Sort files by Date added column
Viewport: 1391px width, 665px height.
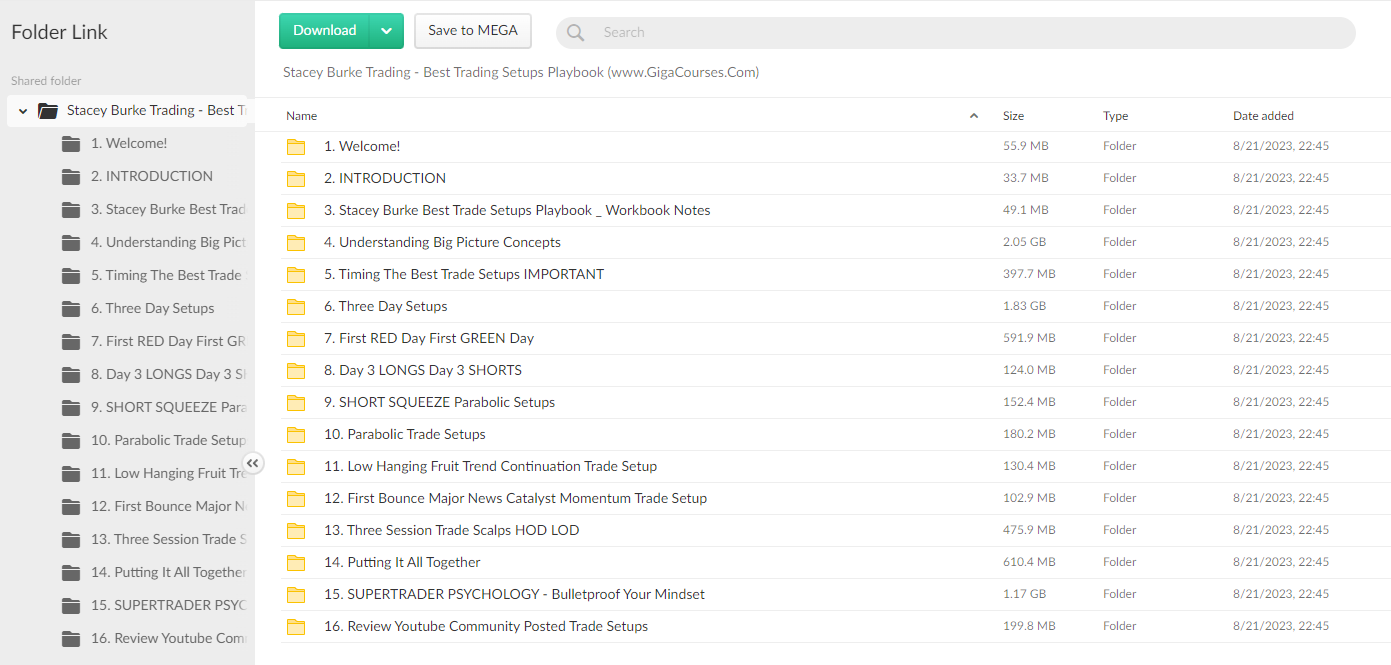tap(1262, 116)
